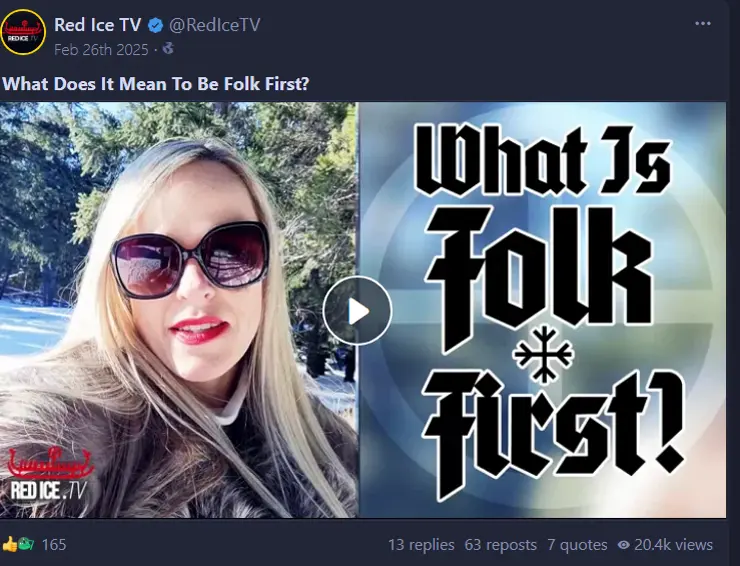Image resolution: width=740 pixels, height=566 pixels.
Task: Click the 165 reactions count
Action: point(54,545)
